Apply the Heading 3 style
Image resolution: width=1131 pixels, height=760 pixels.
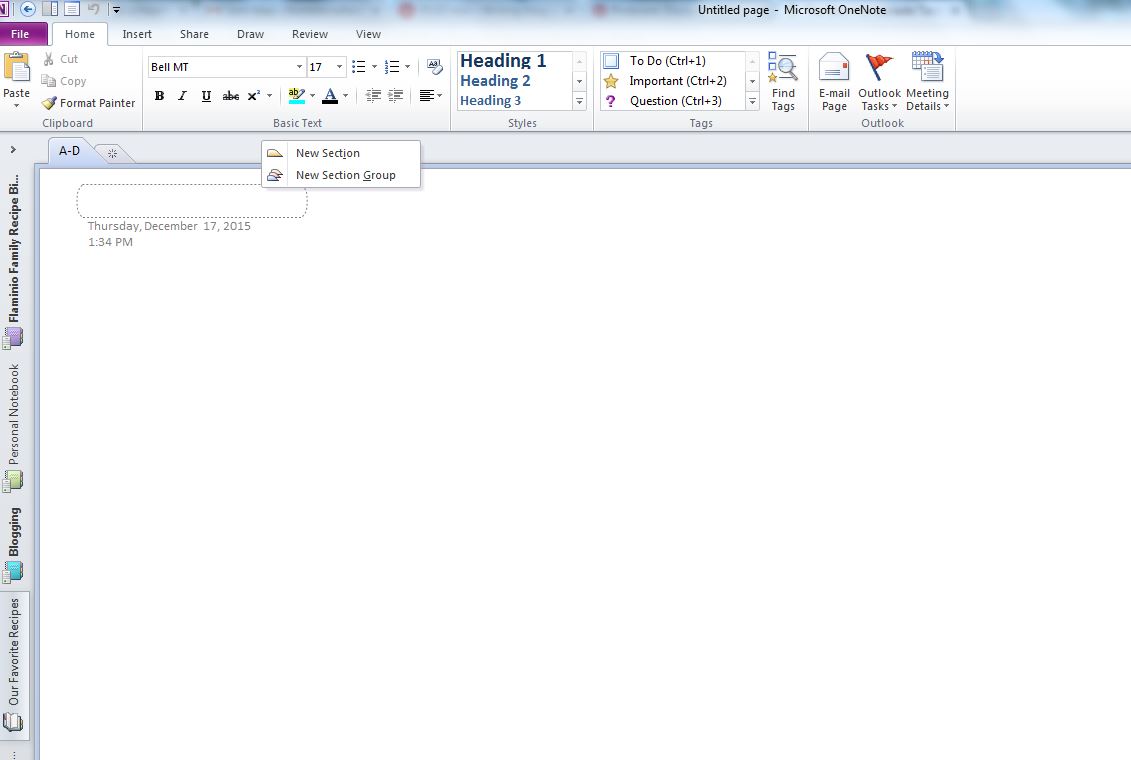(x=490, y=101)
